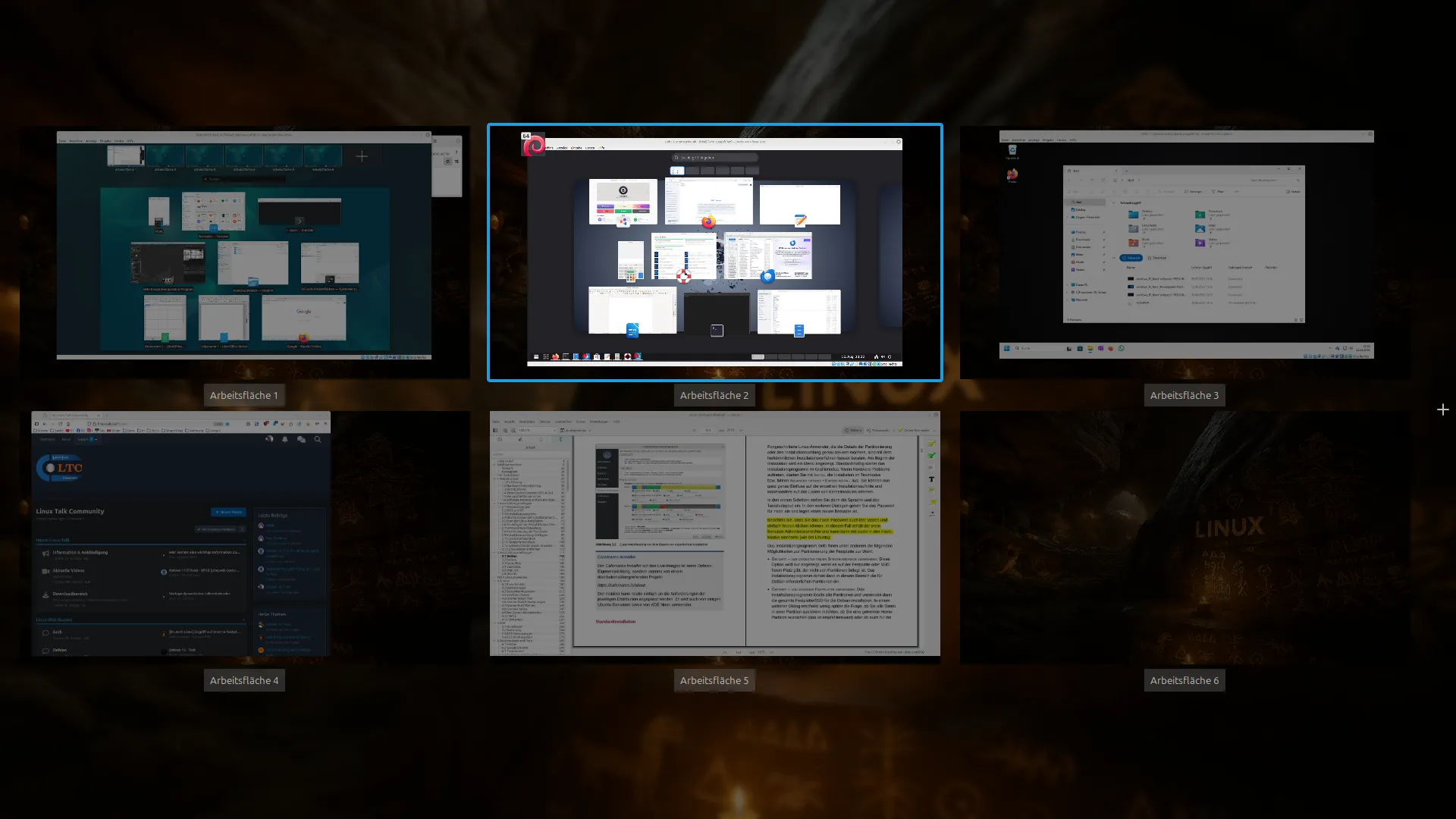
Task: Click the Firefox desktop shortcut in the Windows VM preview
Action: click(1012, 175)
